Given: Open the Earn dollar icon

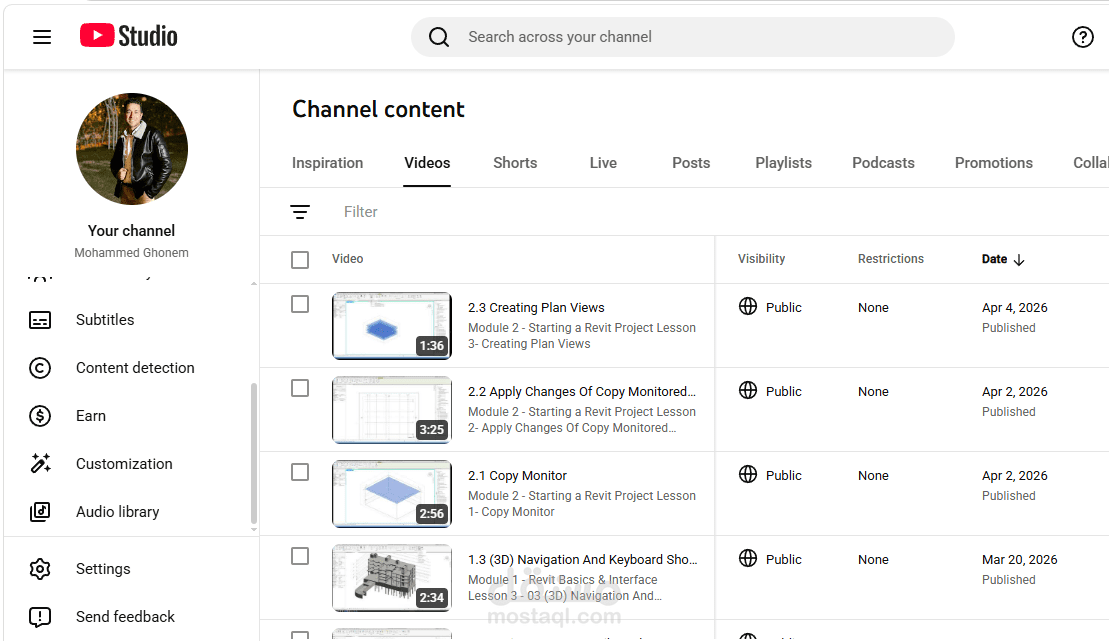Looking at the screenshot, I should (x=40, y=416).
